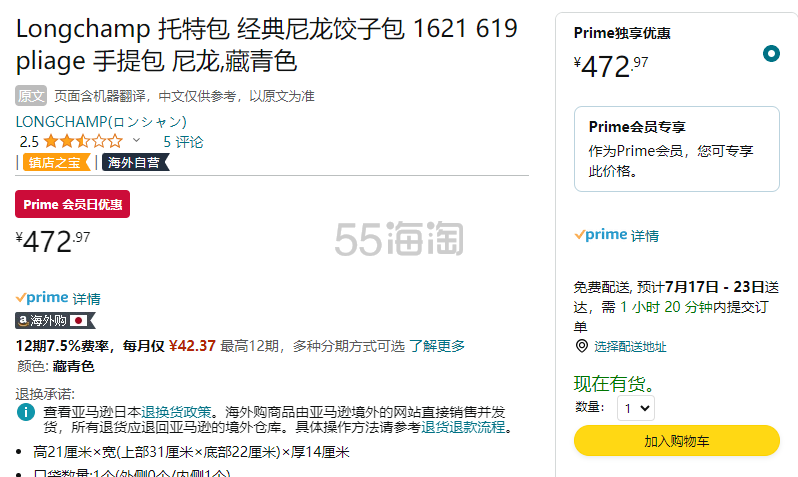Open the 退货退款流程 link

(463, 427)
